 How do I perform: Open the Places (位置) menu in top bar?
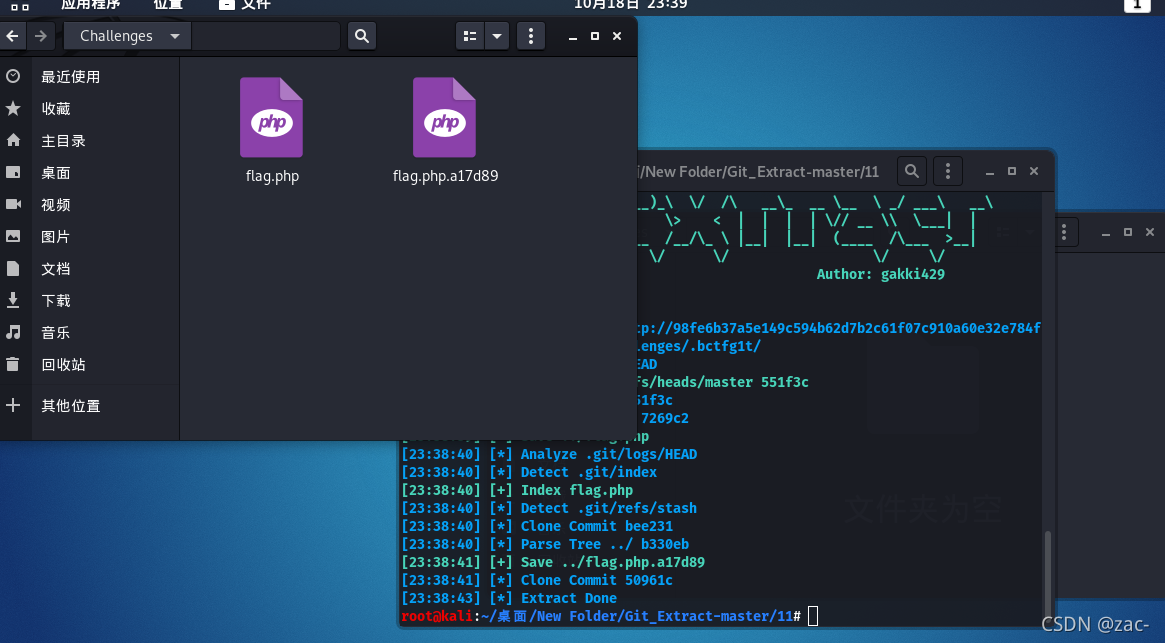(x=168, y=4)
